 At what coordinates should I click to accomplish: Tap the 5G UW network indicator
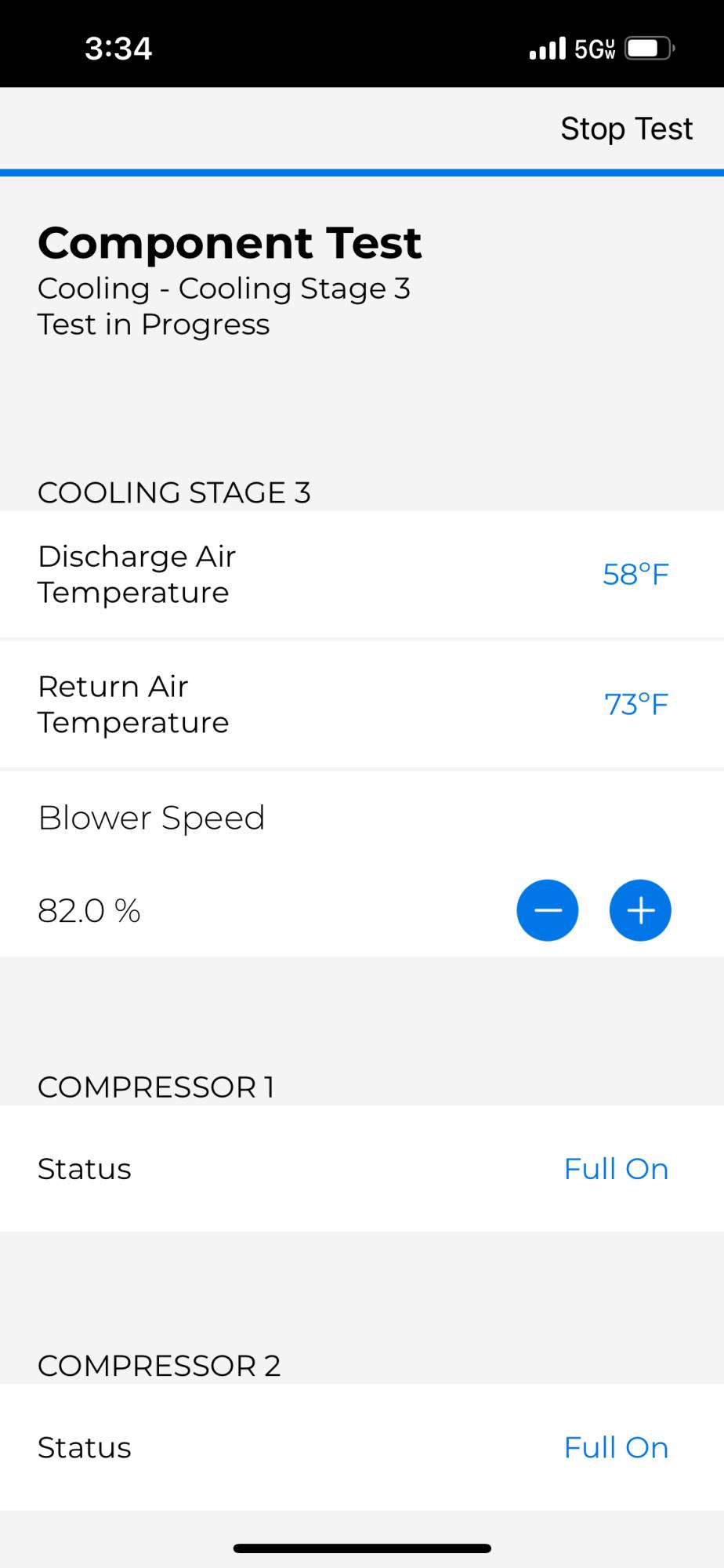(x=595, y=49)
